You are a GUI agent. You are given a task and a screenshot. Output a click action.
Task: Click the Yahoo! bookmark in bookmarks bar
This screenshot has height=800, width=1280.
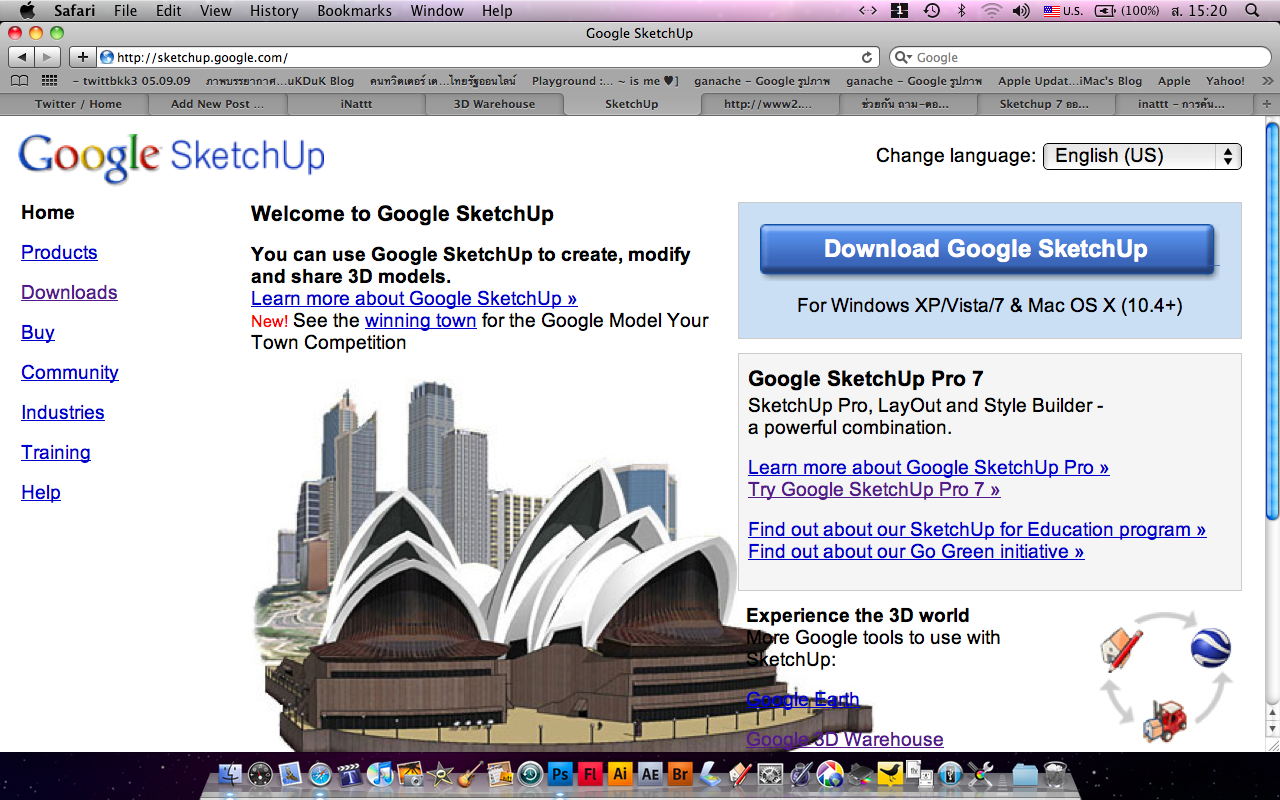tap(1225, 81)
